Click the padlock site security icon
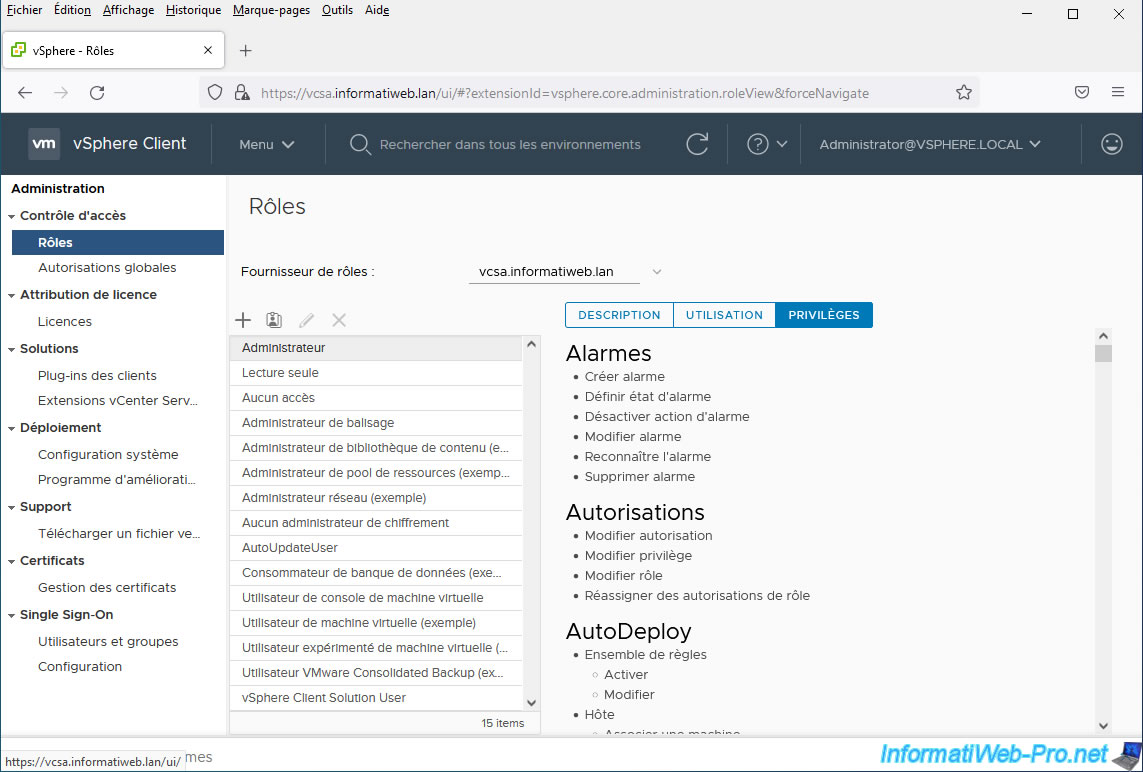The height and width of the screenshot is (772, 1143). point(241,93)
